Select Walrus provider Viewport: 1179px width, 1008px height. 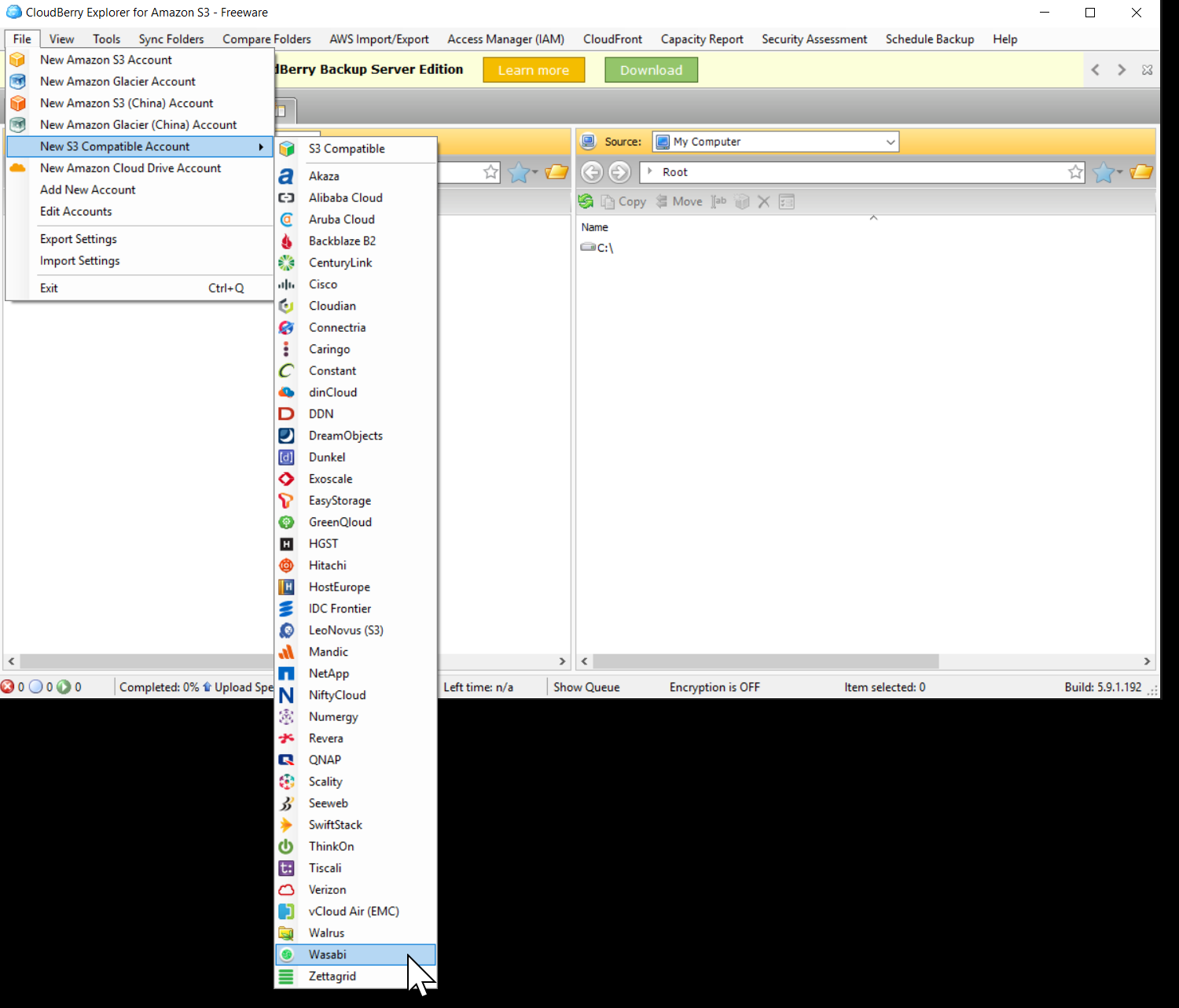click(x=356, y=933)
